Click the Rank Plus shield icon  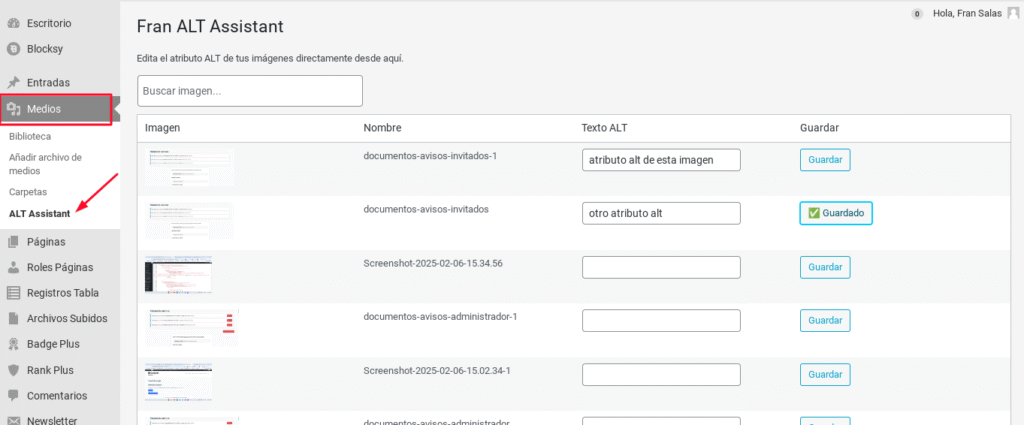point(13,370)
